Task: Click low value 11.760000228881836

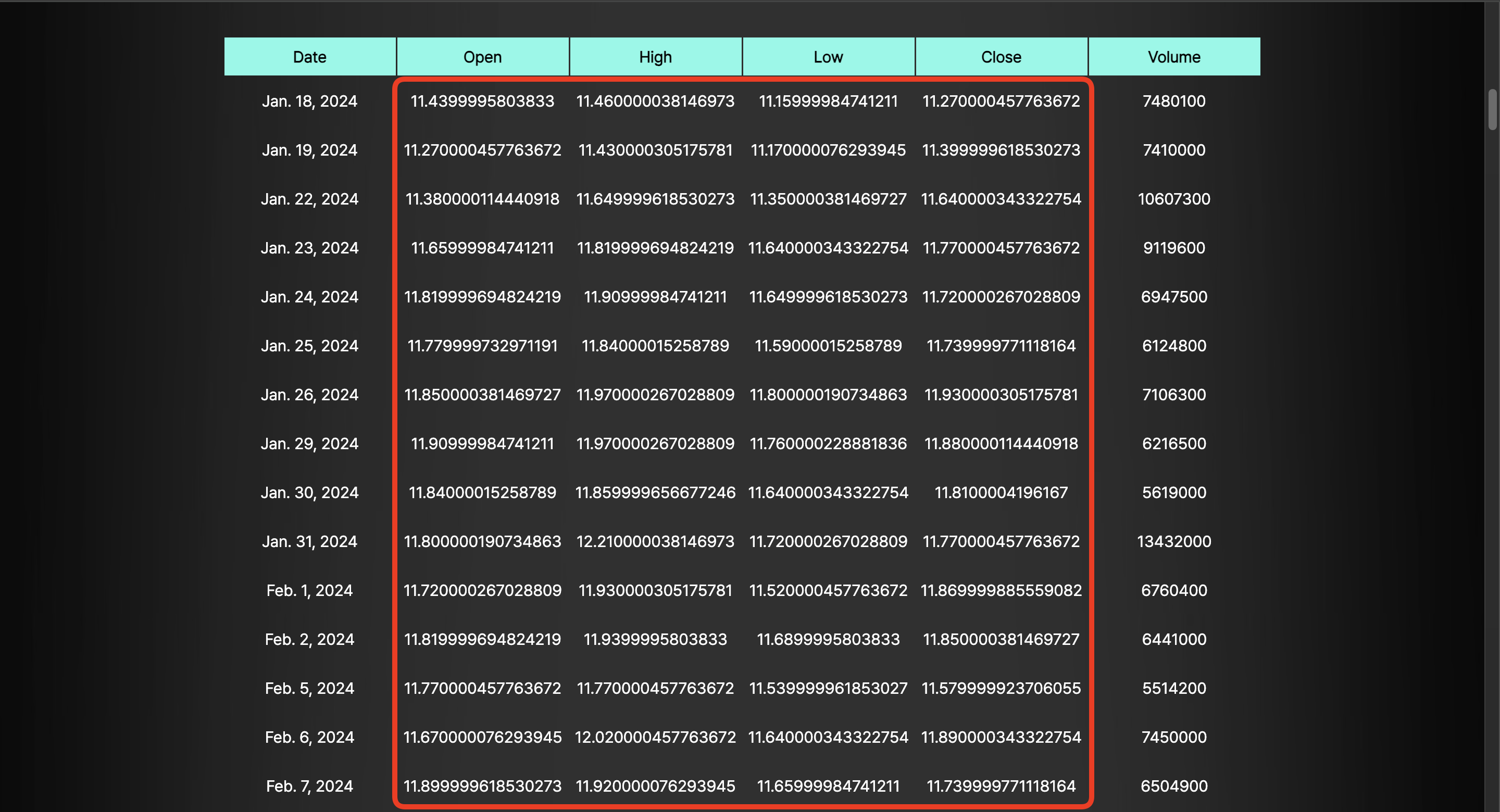Action: click(829, 443)
